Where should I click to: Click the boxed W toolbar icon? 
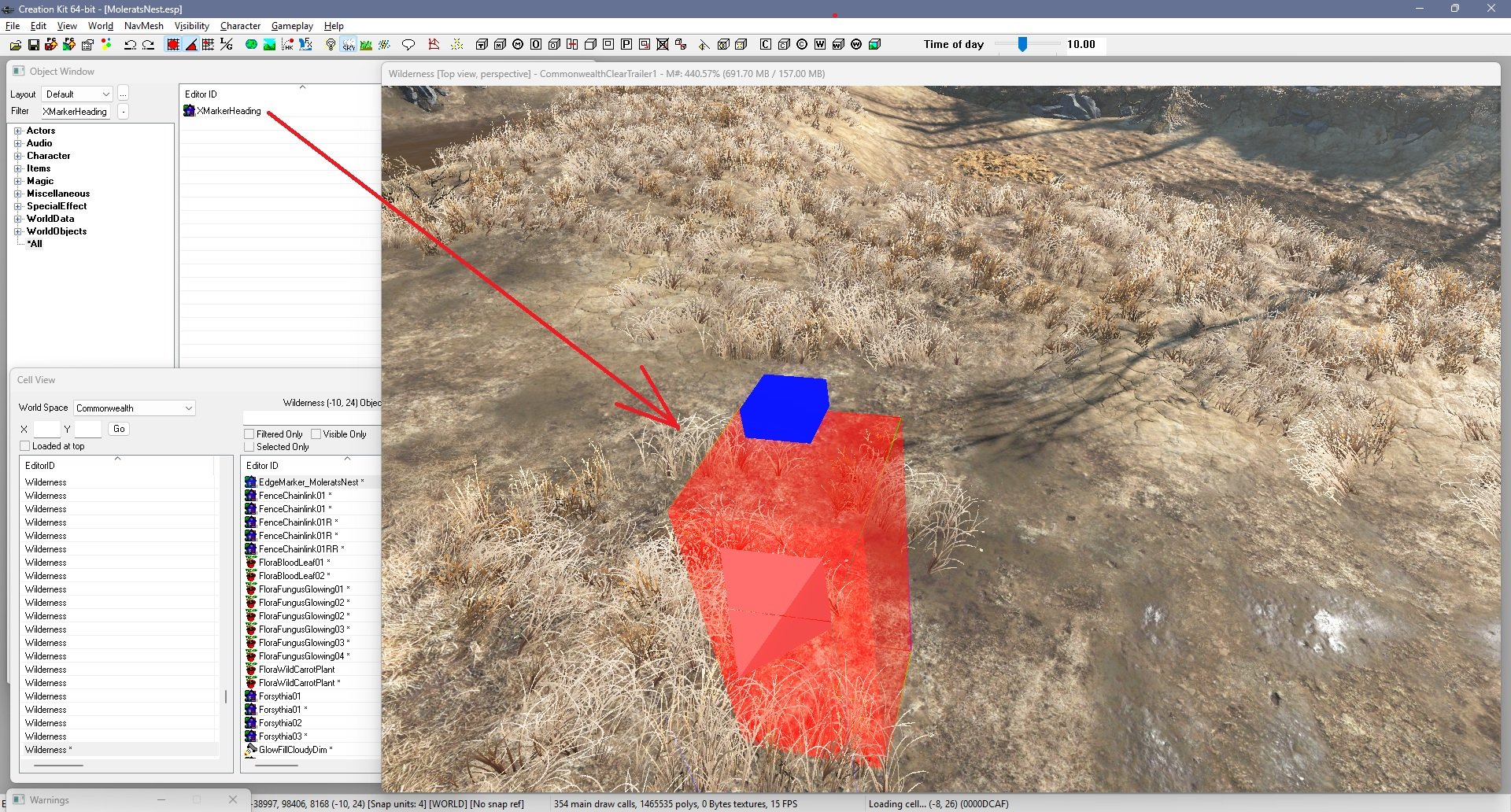click(820, 45)
